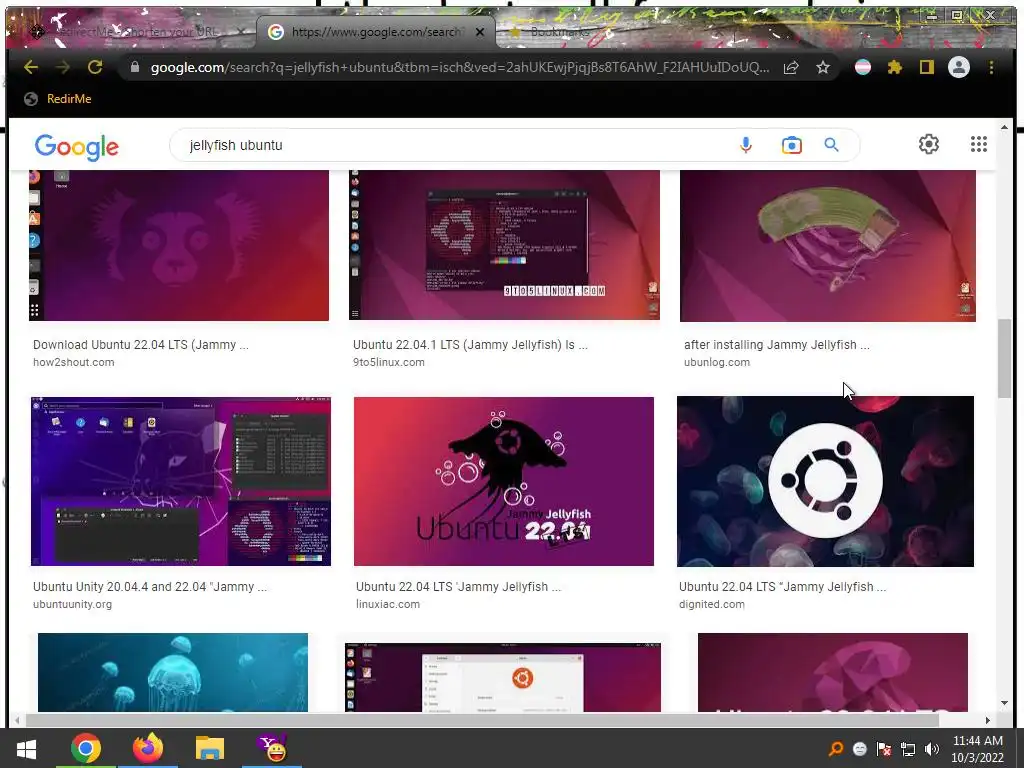Open the Chrome profile avatar
Viewport: 1024px width, 768px height.
(x=959, y=67)
